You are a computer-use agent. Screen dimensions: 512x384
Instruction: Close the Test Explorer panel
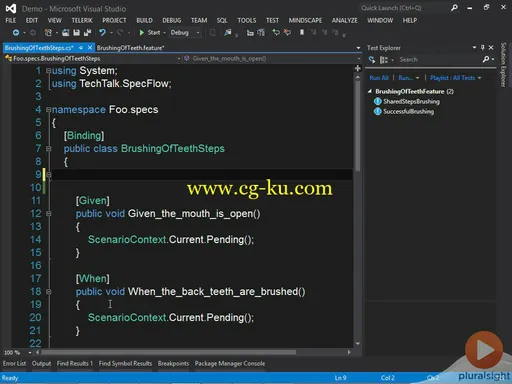[x=491, y=48]
